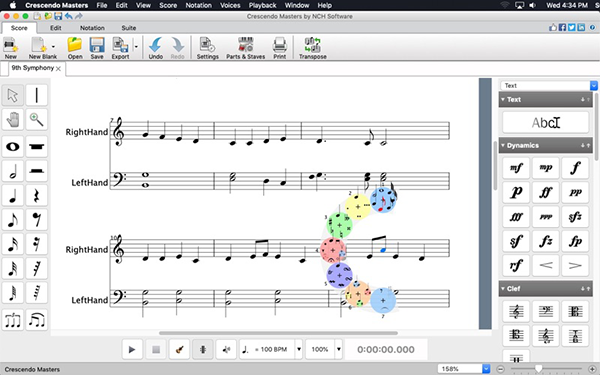Select the beamed notes tool
The height and width of the screenshot is (375, 600).
(x=37, y=320)
